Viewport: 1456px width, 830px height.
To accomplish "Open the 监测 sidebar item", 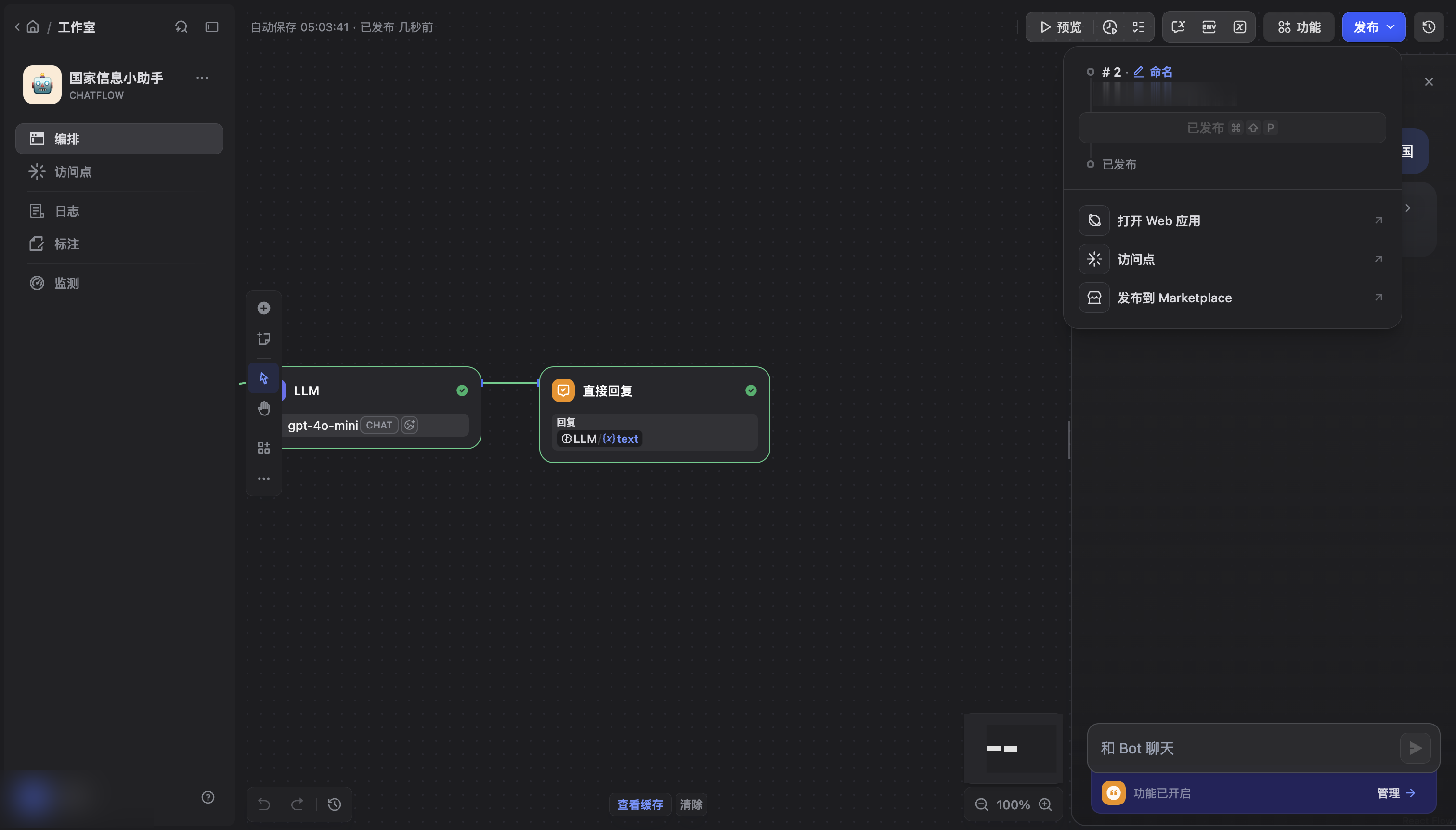I will pyautogui.click(x=119, y=283).
